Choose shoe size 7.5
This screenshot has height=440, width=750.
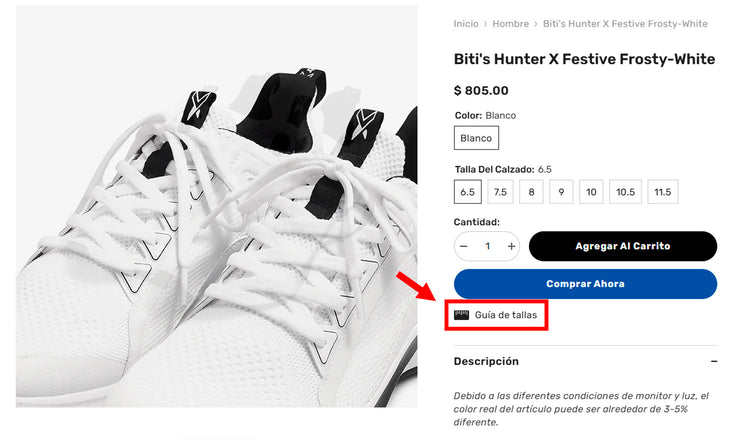pyautogui.click(x=500, y=192)
